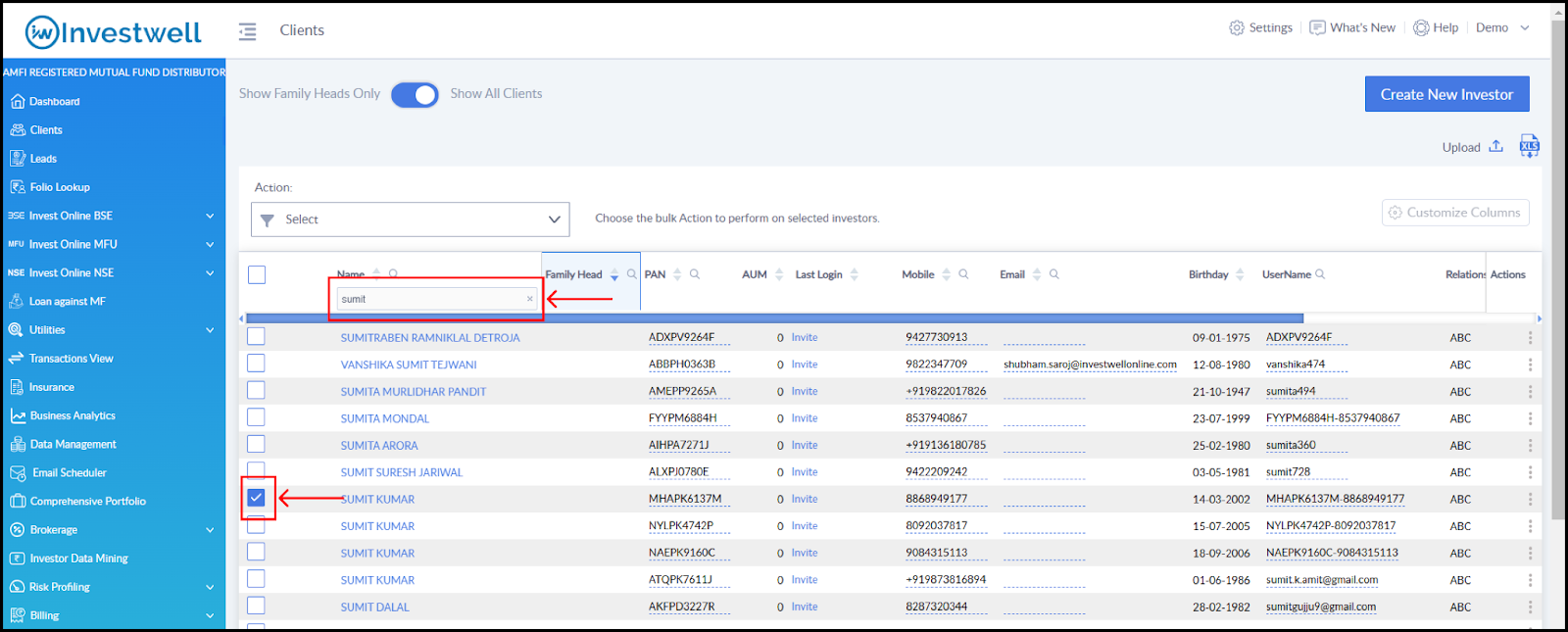Click the Investwell logo

coord(113,32)
